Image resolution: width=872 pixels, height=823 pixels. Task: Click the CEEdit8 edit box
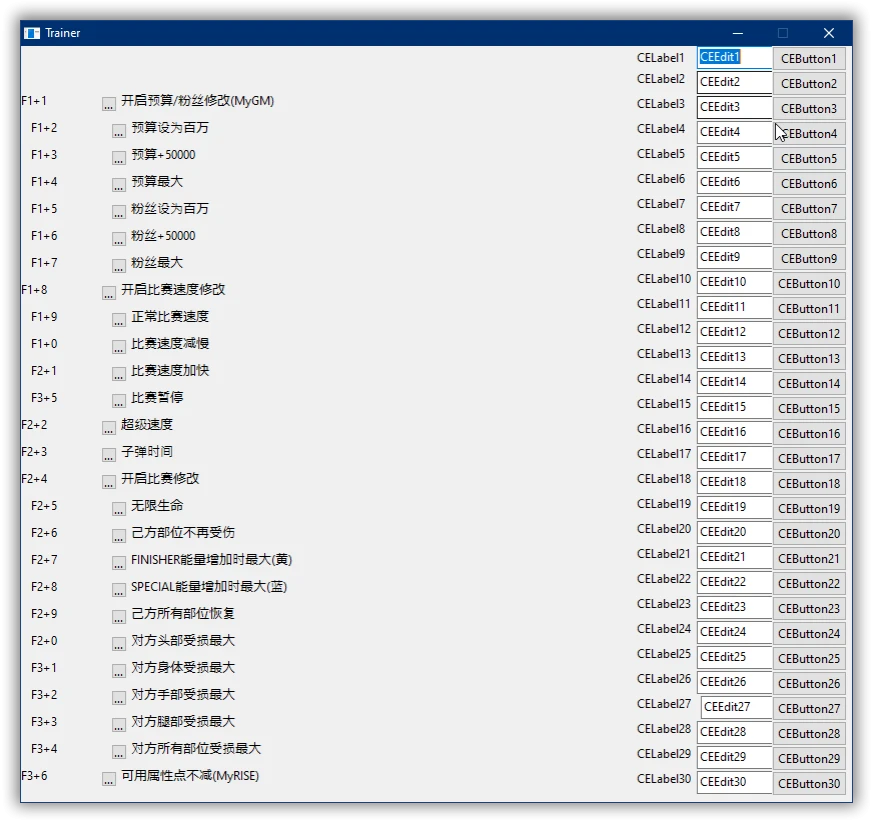click(x=735, y=232)
